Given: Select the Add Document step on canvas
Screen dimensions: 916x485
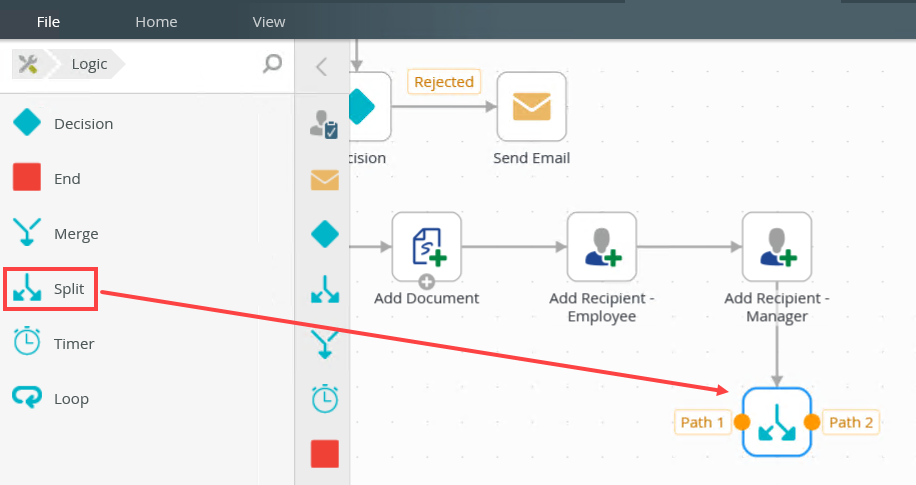Looking at the screenshot, I should tap(426, 247).
